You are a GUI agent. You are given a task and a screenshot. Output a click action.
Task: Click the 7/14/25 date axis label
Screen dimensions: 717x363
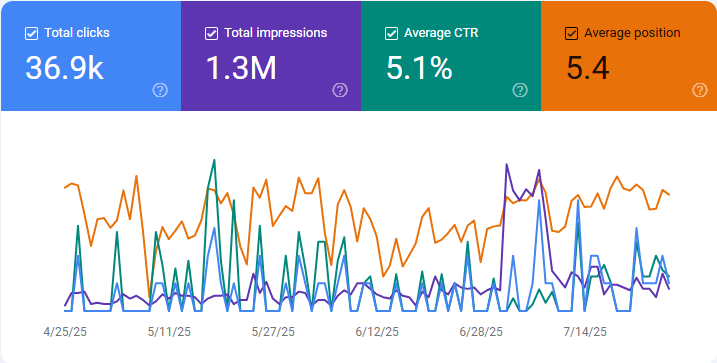click(x=585, y=331)
